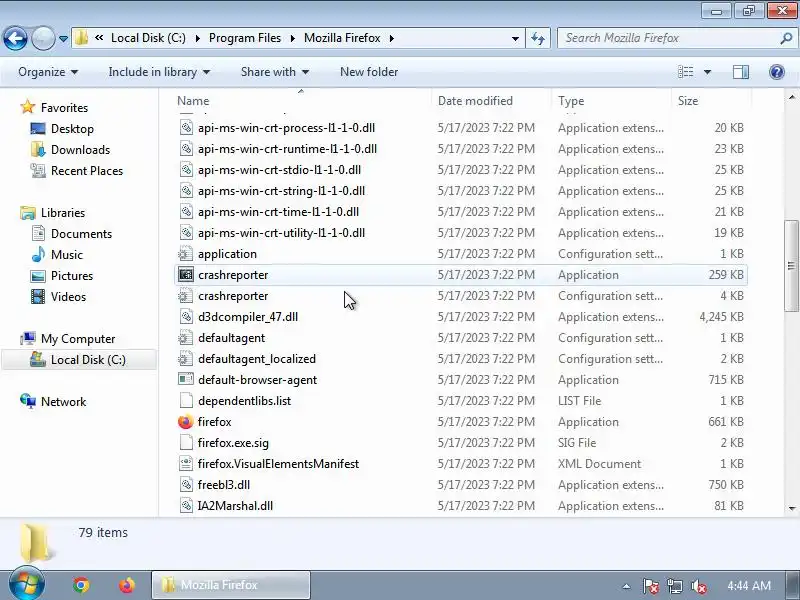This screenshot has width=800, height=600.
Task: Select default-browser-agent application icon
Action: [x=186, y=380]
